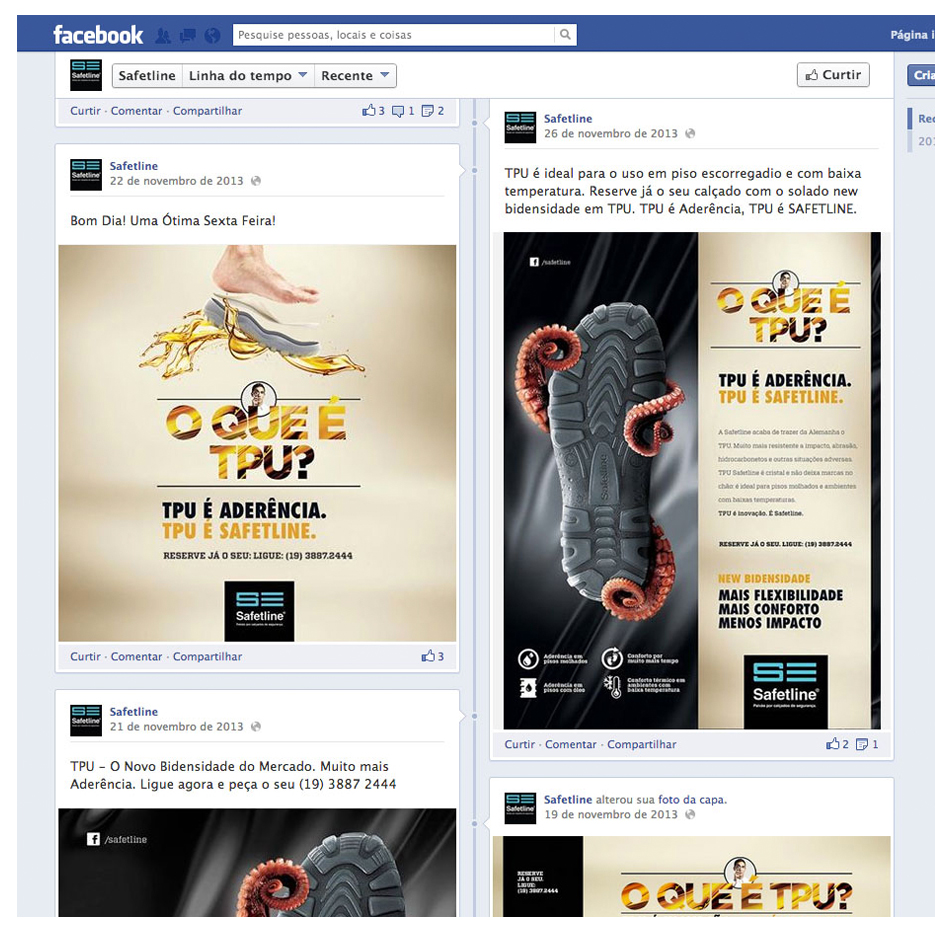Open notifications globe icon in header

tap(212, 36)
